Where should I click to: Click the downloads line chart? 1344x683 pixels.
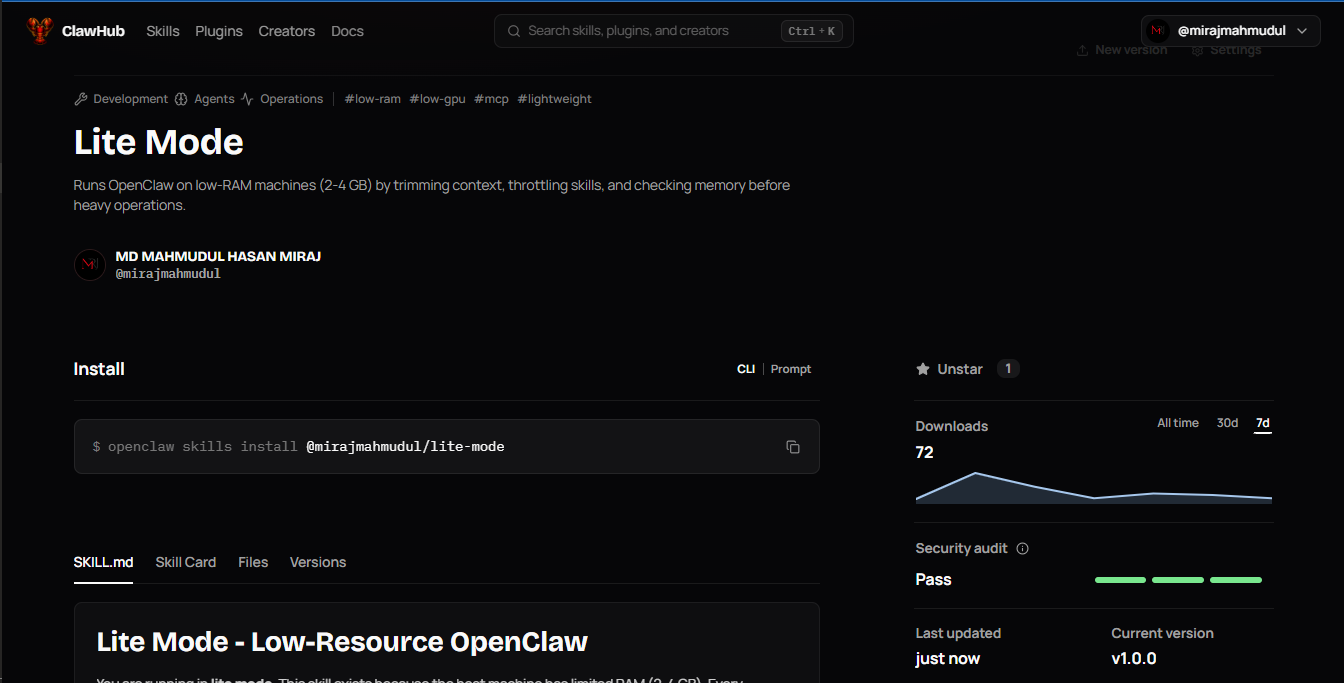tap(1094, 487)
